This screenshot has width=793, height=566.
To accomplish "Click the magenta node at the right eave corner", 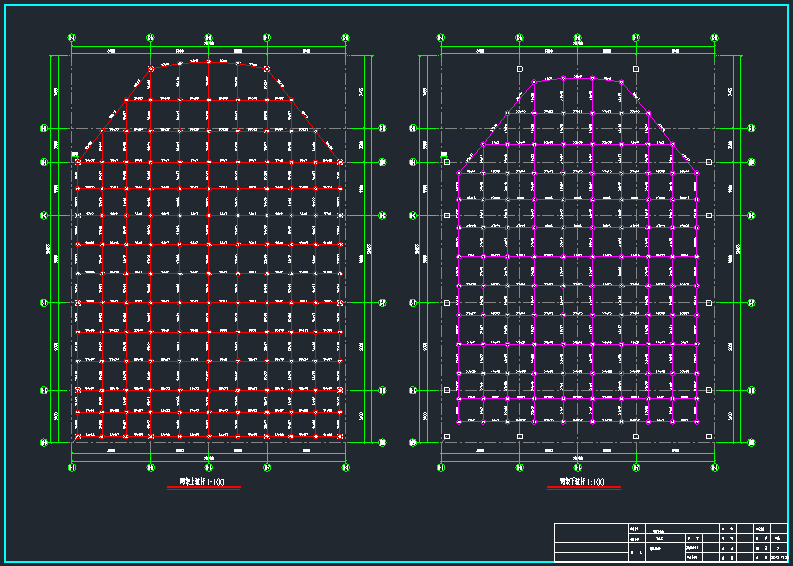I will pos(697,171).
